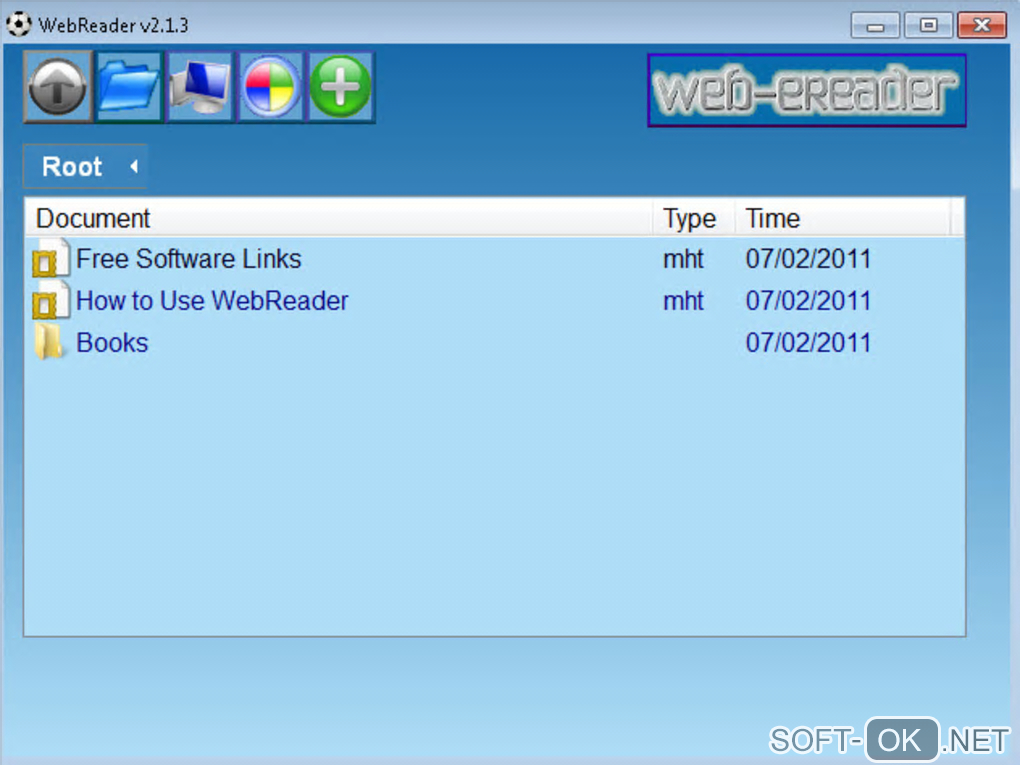
Task: Click the Books folder icon
Action: (x=49, y=342)
